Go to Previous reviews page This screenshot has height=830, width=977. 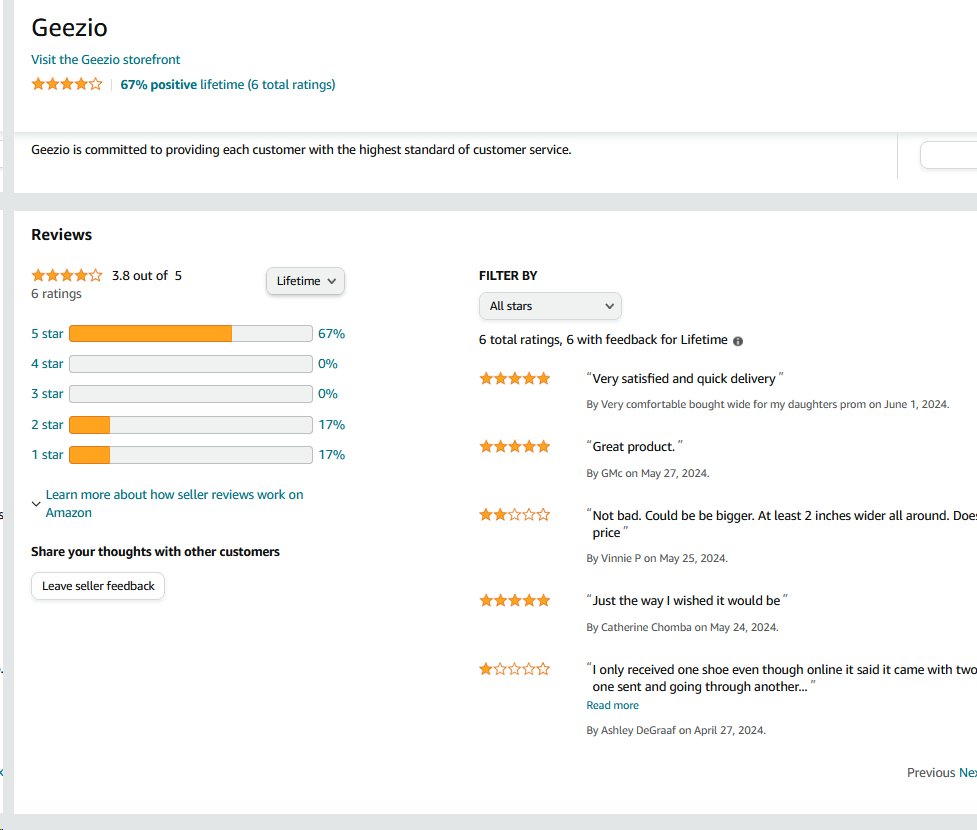(x=930, y=773)
